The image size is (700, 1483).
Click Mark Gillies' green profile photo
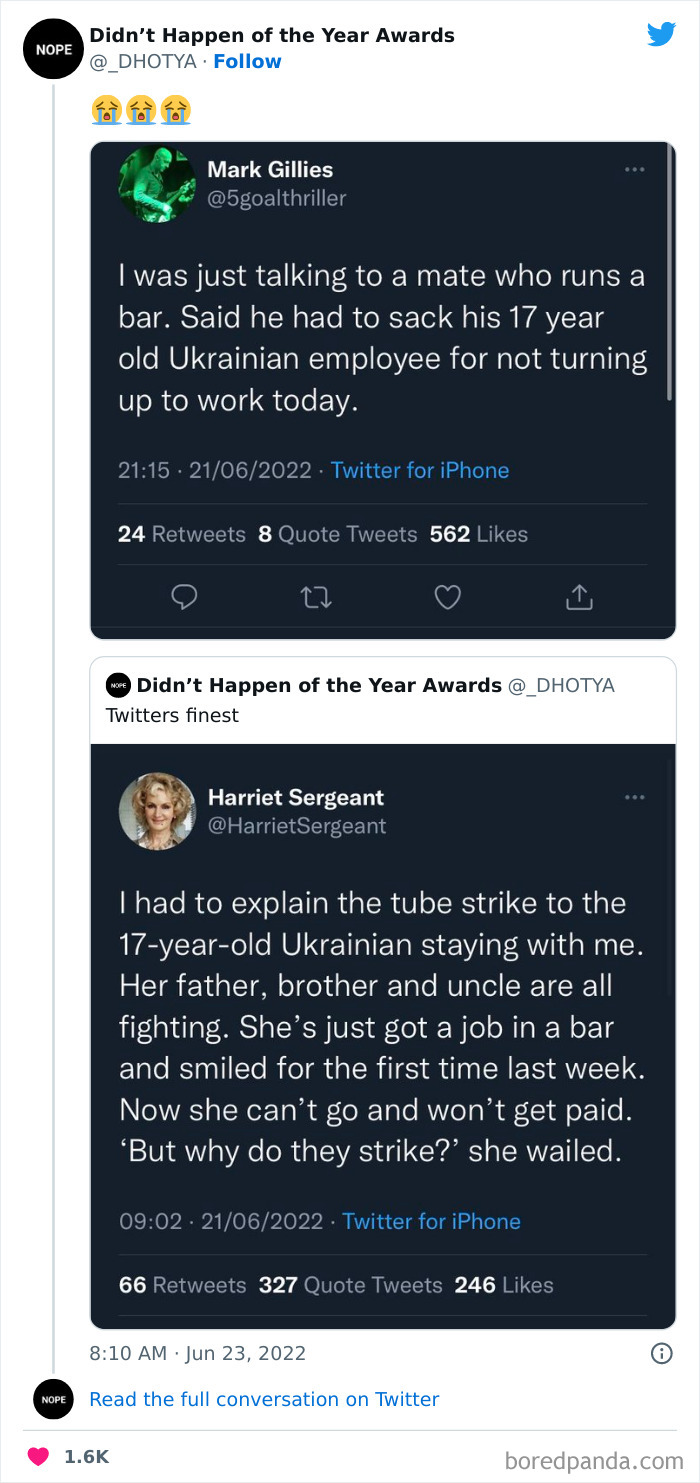(x=157, y=183)
